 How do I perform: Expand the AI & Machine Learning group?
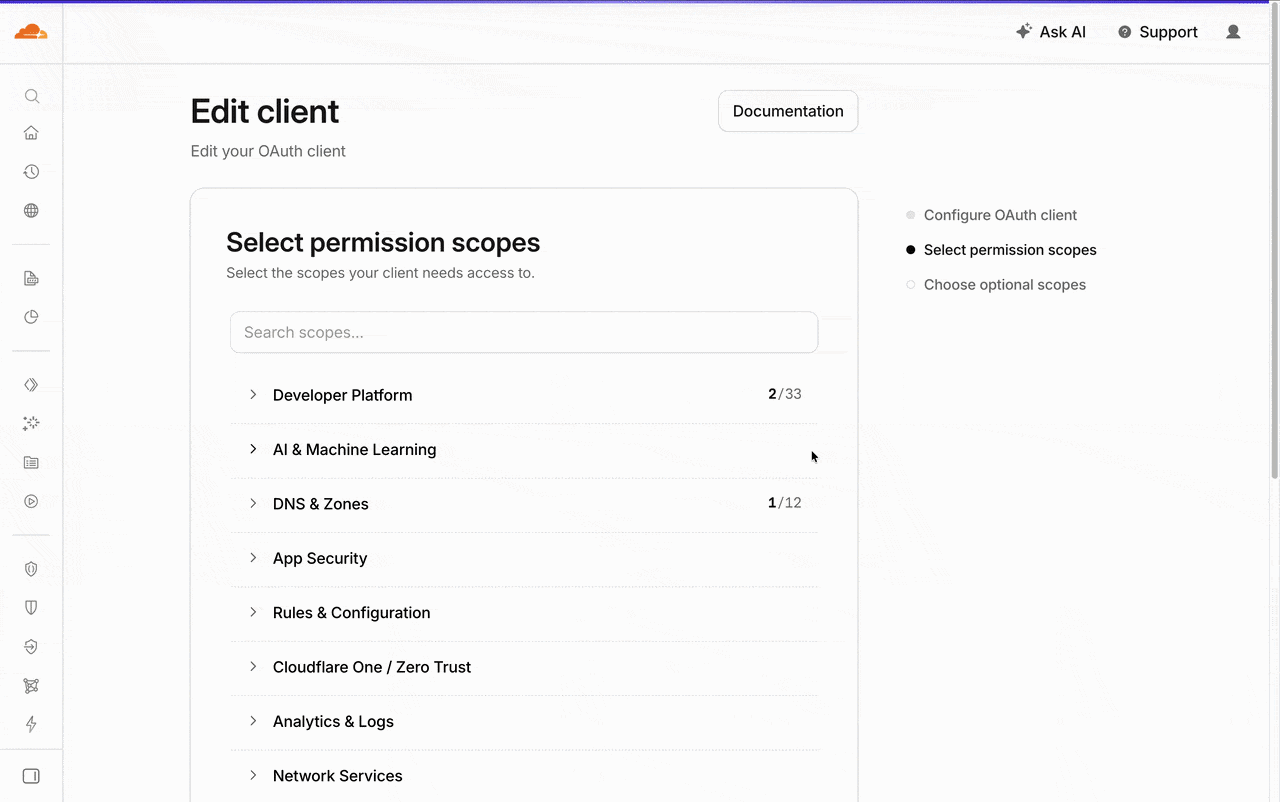pos(524,450)
